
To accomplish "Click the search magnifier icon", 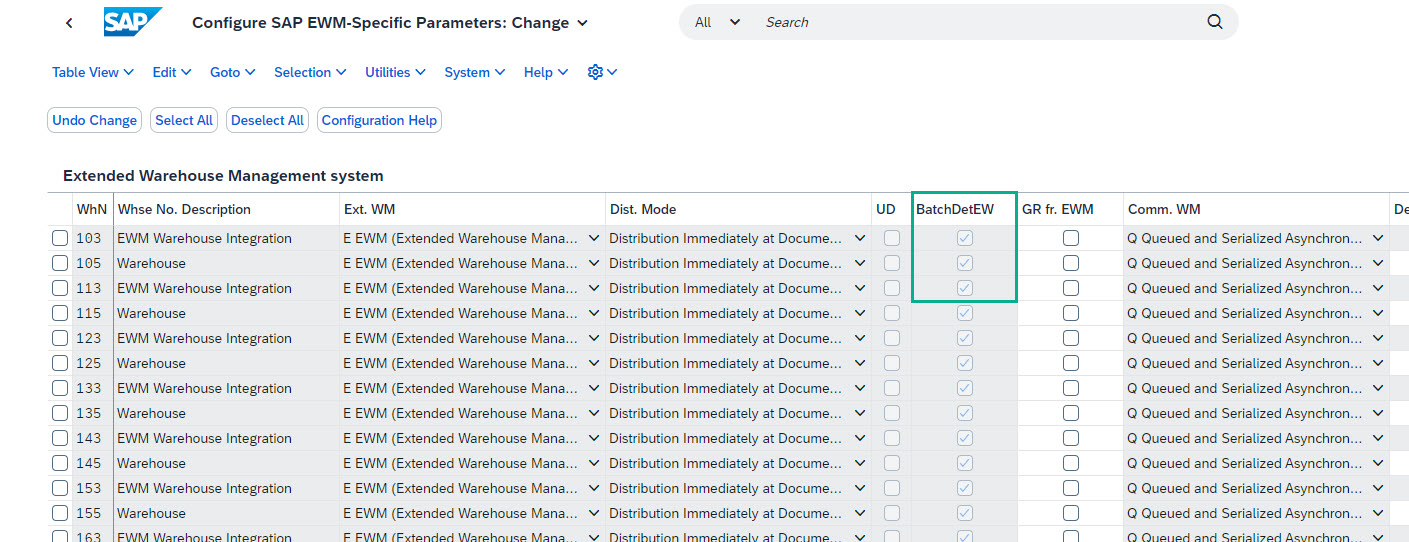I will coord(1215,22).
